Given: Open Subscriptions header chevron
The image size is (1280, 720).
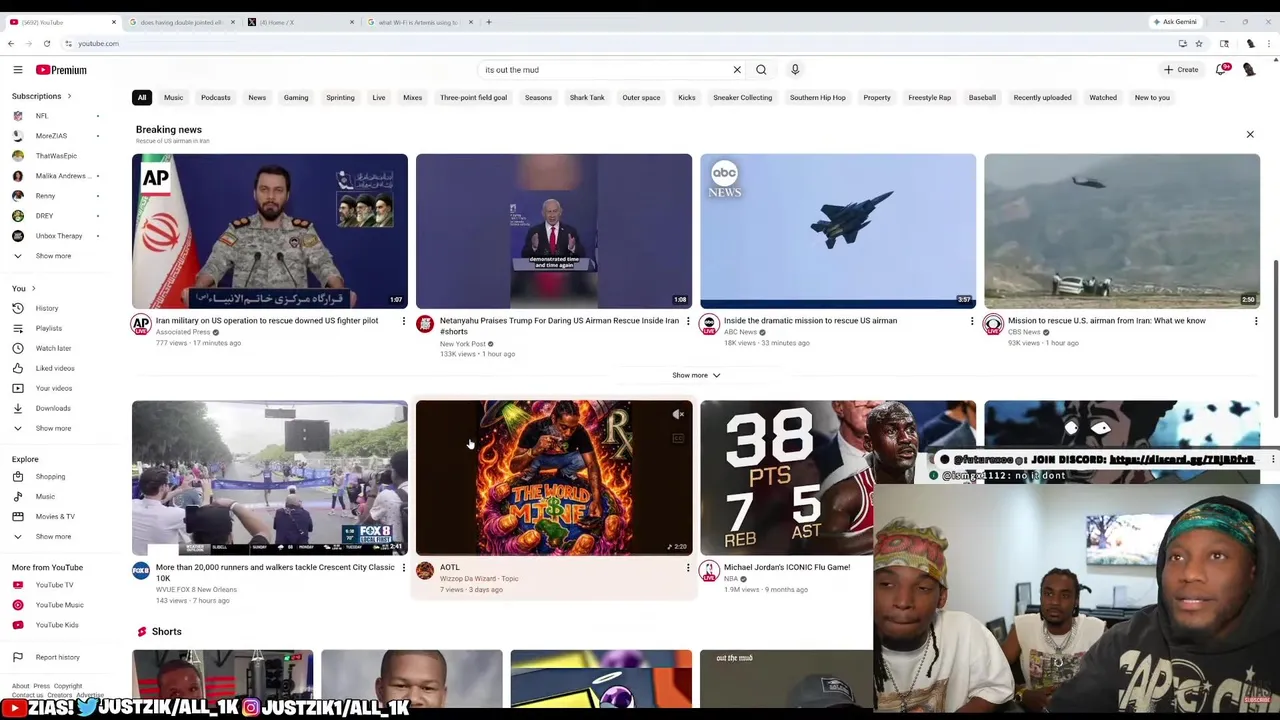Looking at the screenshot, I should click(69, 96).
